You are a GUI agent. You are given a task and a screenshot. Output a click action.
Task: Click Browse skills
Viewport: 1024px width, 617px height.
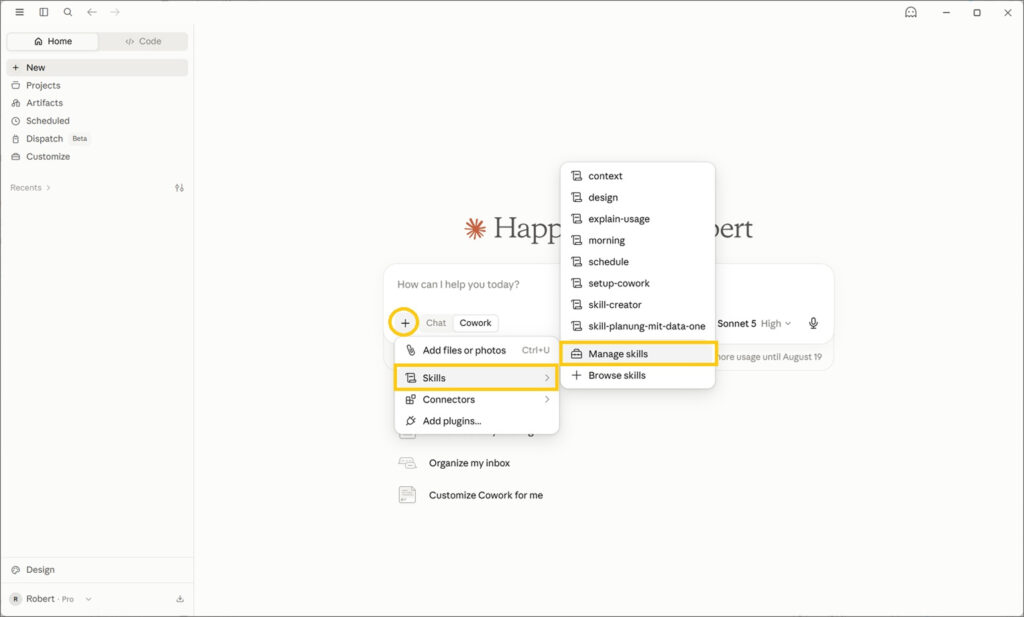637,375
